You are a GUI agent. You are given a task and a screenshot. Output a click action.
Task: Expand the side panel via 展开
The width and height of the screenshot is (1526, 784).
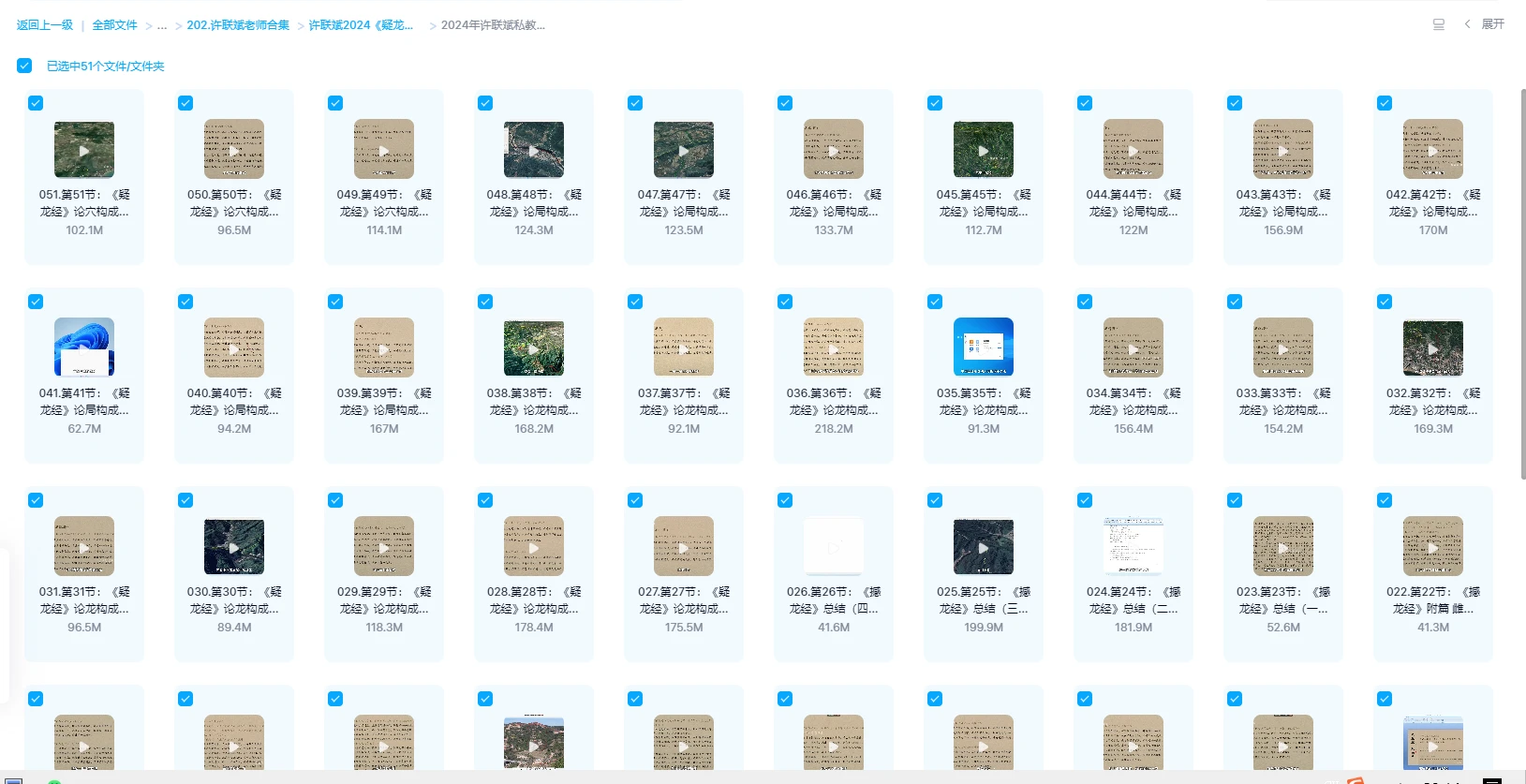1485,24
